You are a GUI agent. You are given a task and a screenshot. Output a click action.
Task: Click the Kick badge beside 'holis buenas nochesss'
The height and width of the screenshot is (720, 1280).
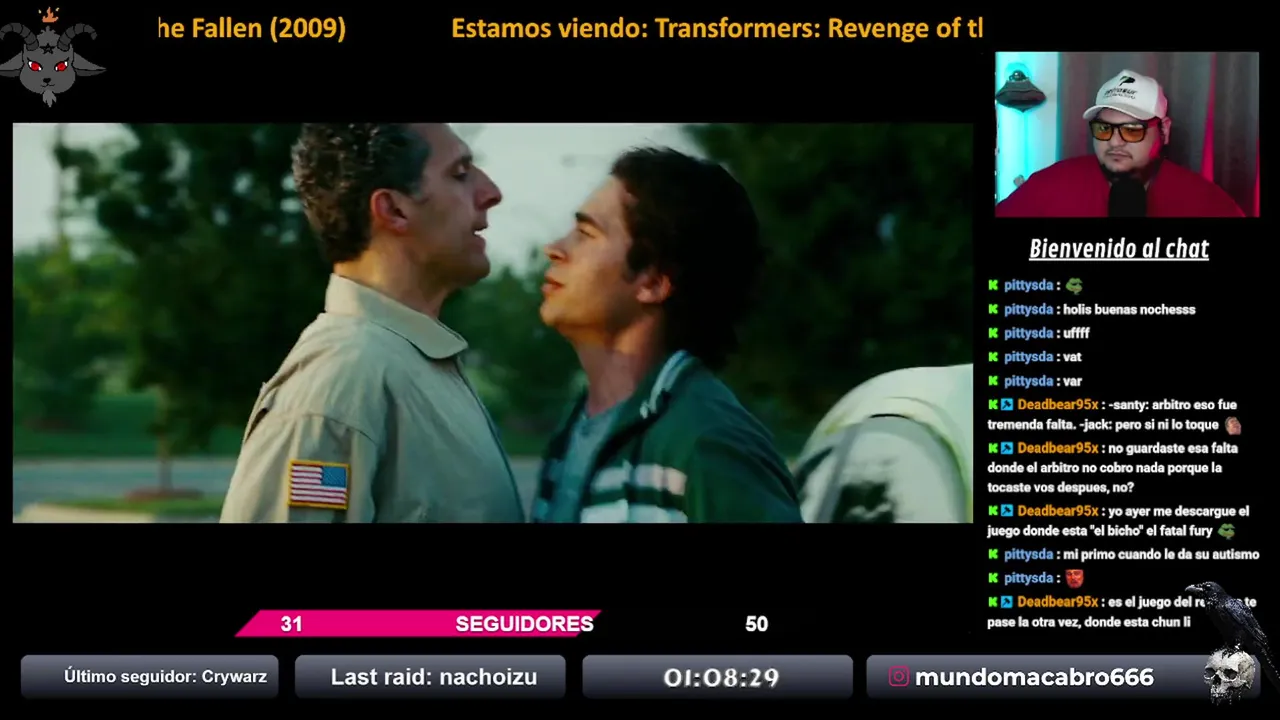pos(993,309)
